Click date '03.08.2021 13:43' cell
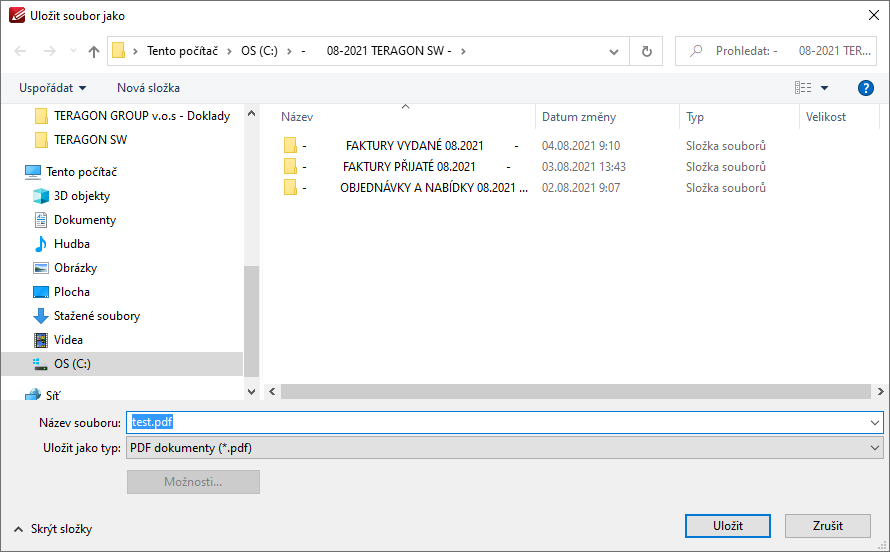 (583, 167)
